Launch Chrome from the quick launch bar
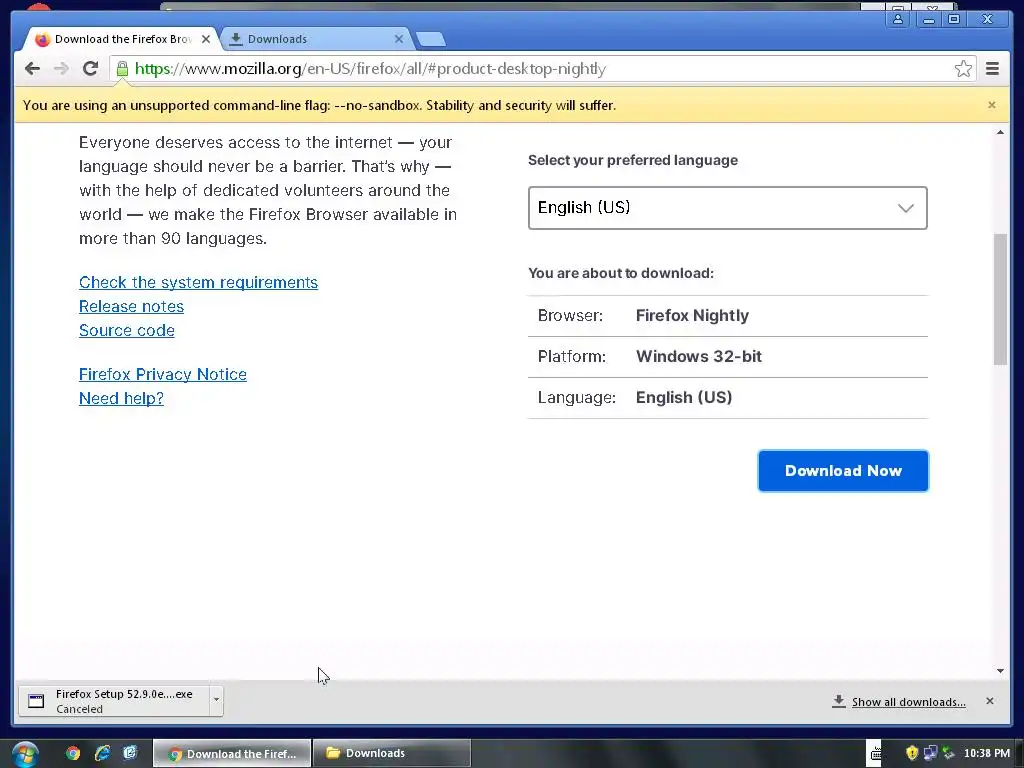Screen dimensions: 1024x768 point(73,753)
